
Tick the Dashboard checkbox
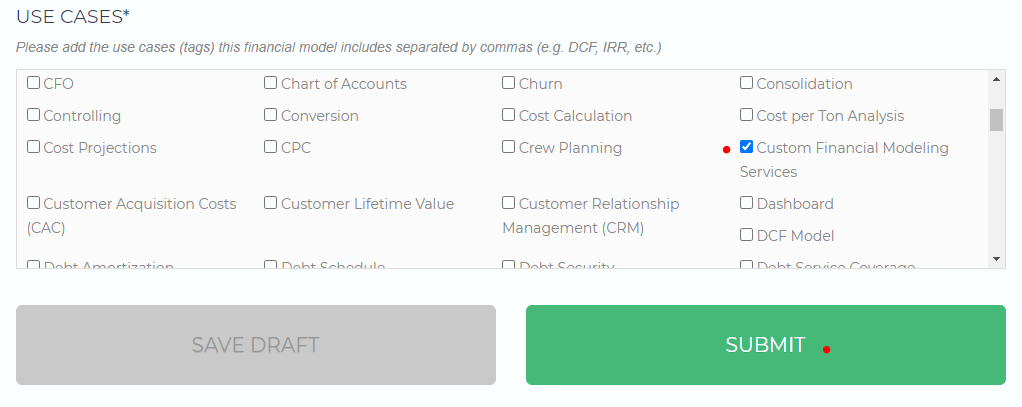pos(746,203)
